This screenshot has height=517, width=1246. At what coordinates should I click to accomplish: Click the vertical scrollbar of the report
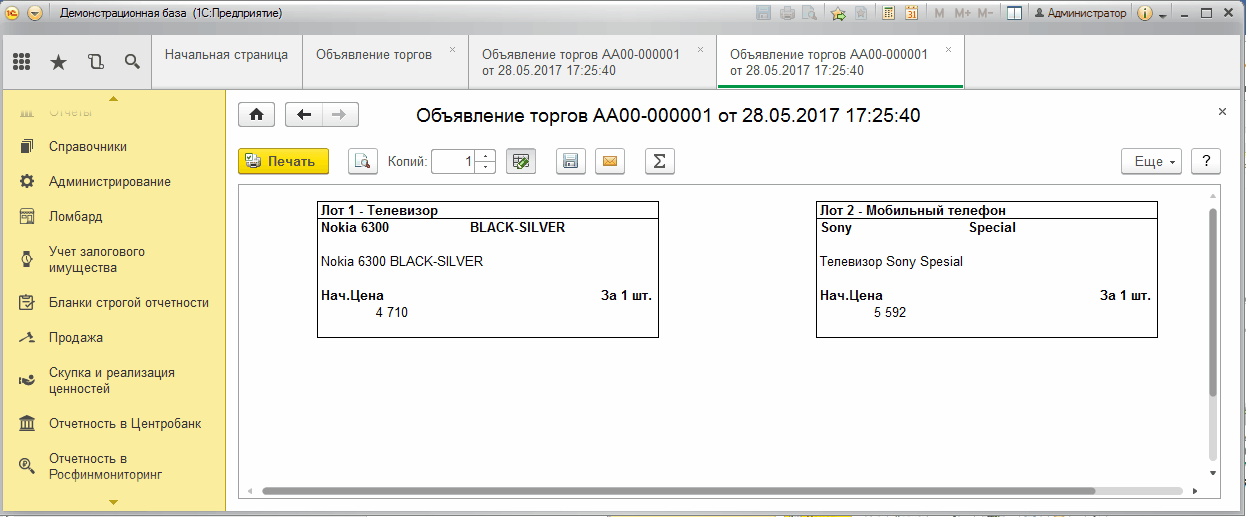[1213, 300]
